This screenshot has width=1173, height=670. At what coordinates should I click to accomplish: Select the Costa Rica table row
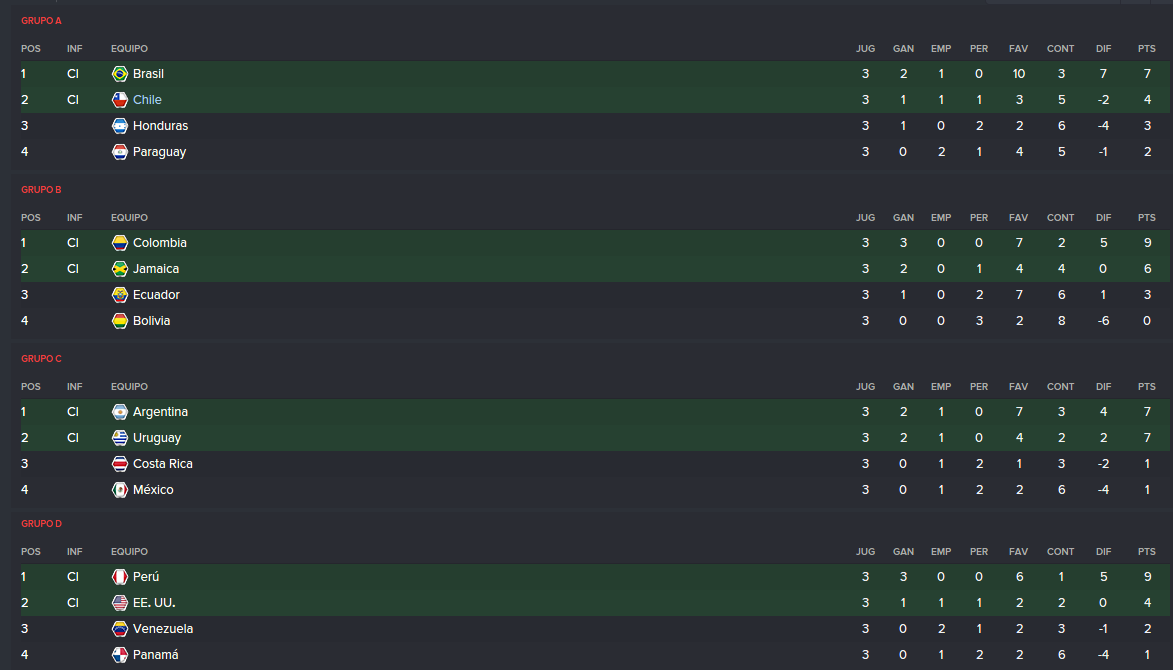(595, 464)
